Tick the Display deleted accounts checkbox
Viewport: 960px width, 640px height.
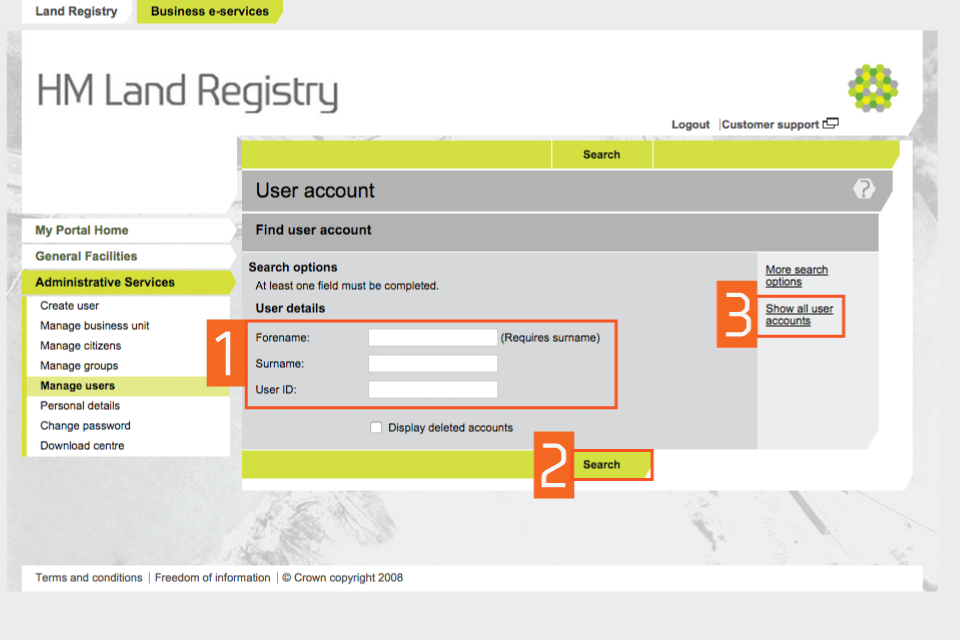(376, 428)
